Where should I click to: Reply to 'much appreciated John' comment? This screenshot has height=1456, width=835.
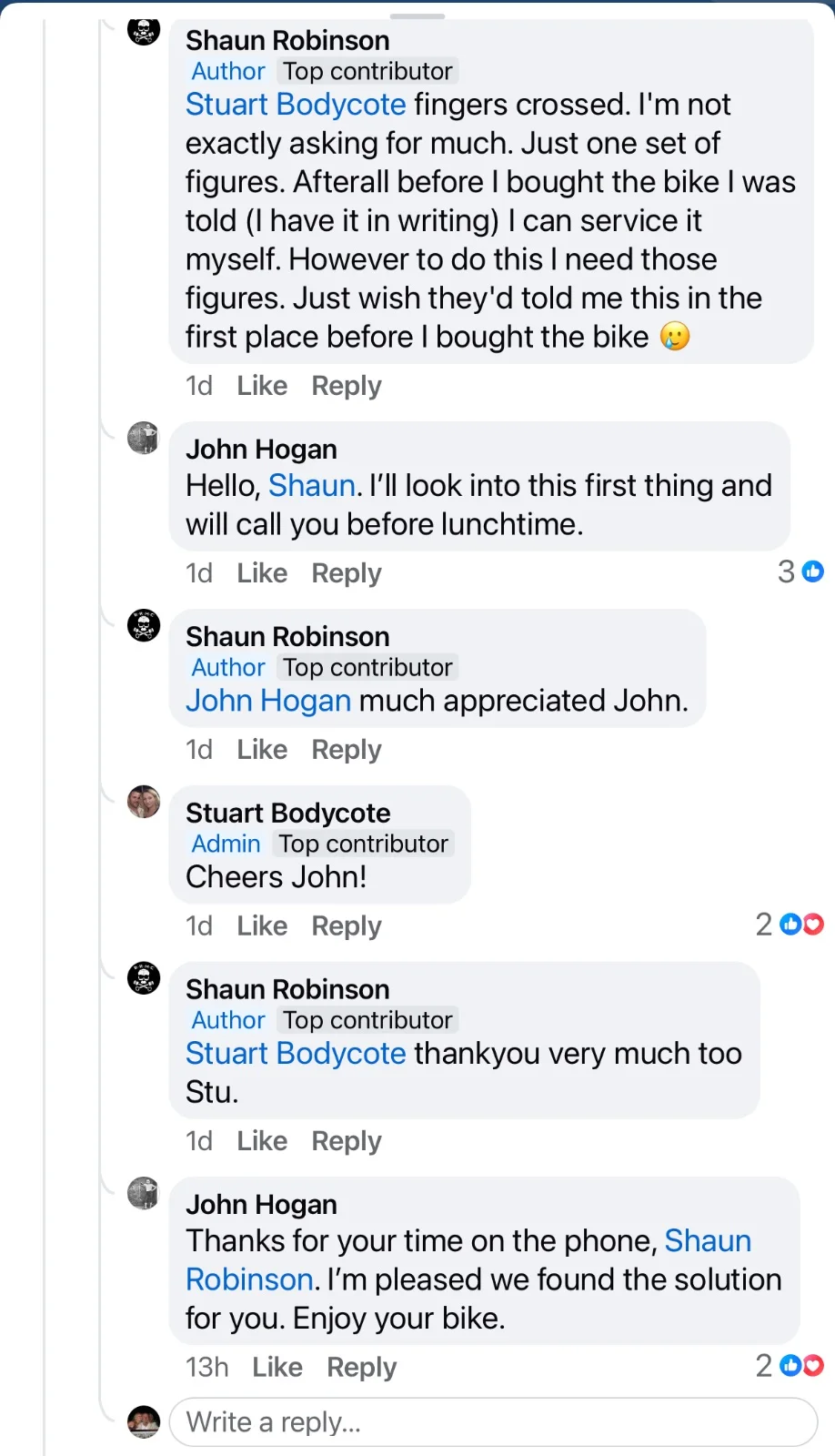(347, 750)
